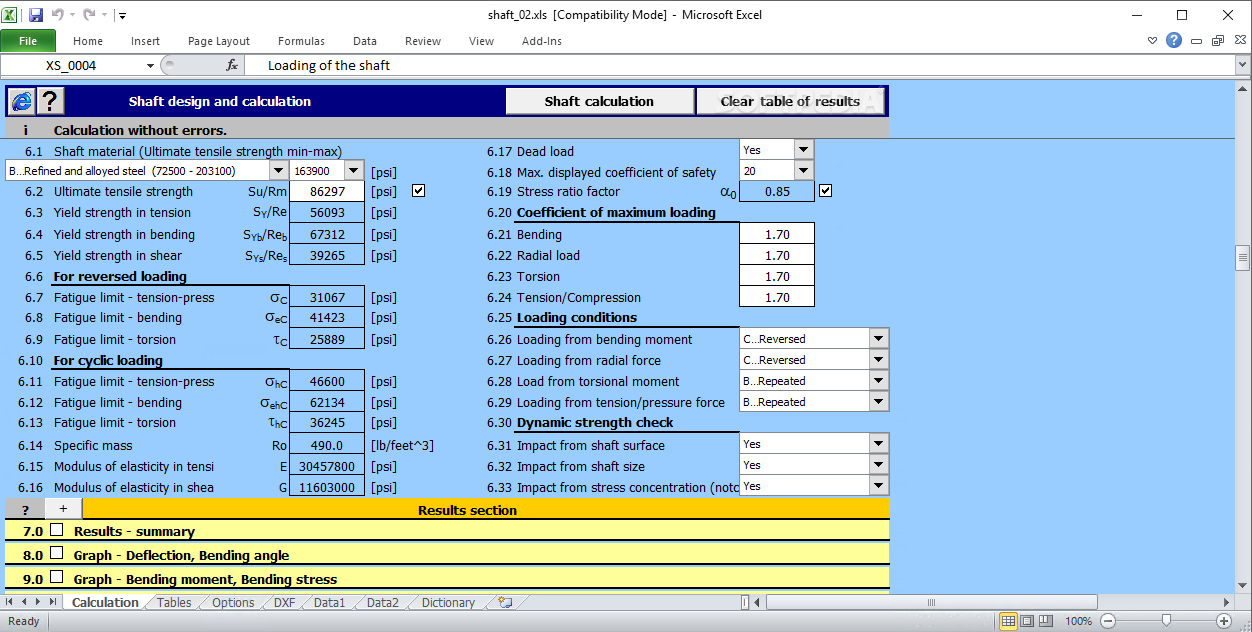Image resolution: width=1252 pixels, height=632 pixels.
Task: Toggle the checkbox next to Ultimate tensile strength
Action: 418,191
